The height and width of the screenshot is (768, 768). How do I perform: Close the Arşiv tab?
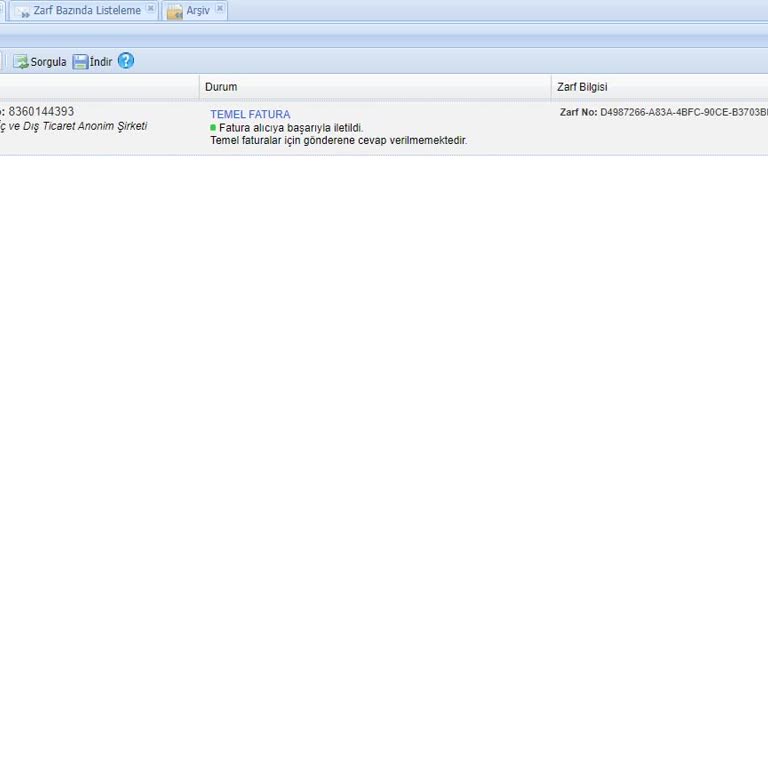pyautogui.click(x=220, y=9)
